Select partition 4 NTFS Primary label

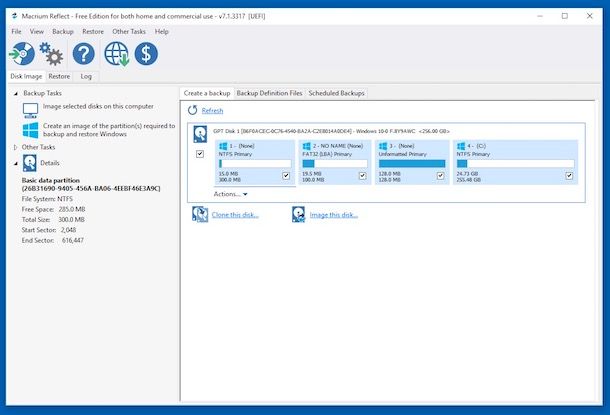coord(473,154)
